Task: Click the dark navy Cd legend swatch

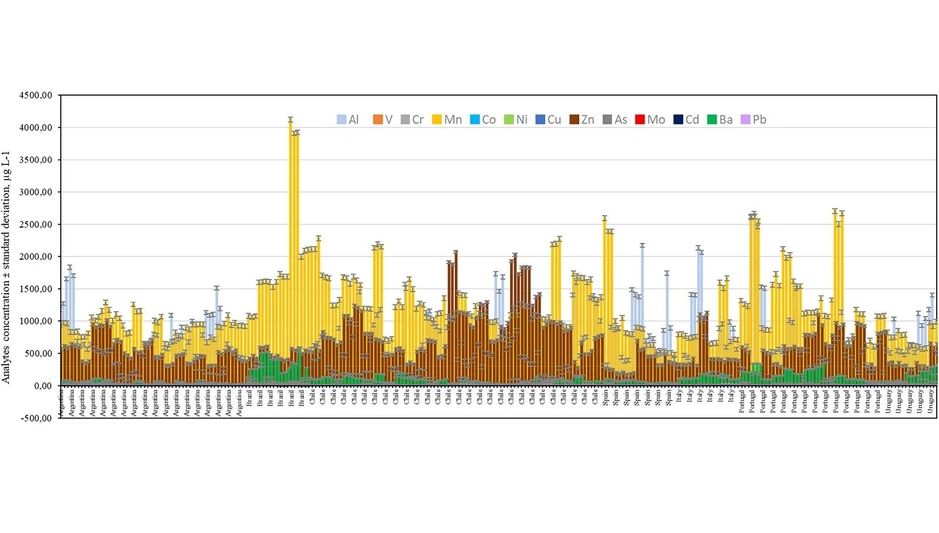Action: pos(678,120)
